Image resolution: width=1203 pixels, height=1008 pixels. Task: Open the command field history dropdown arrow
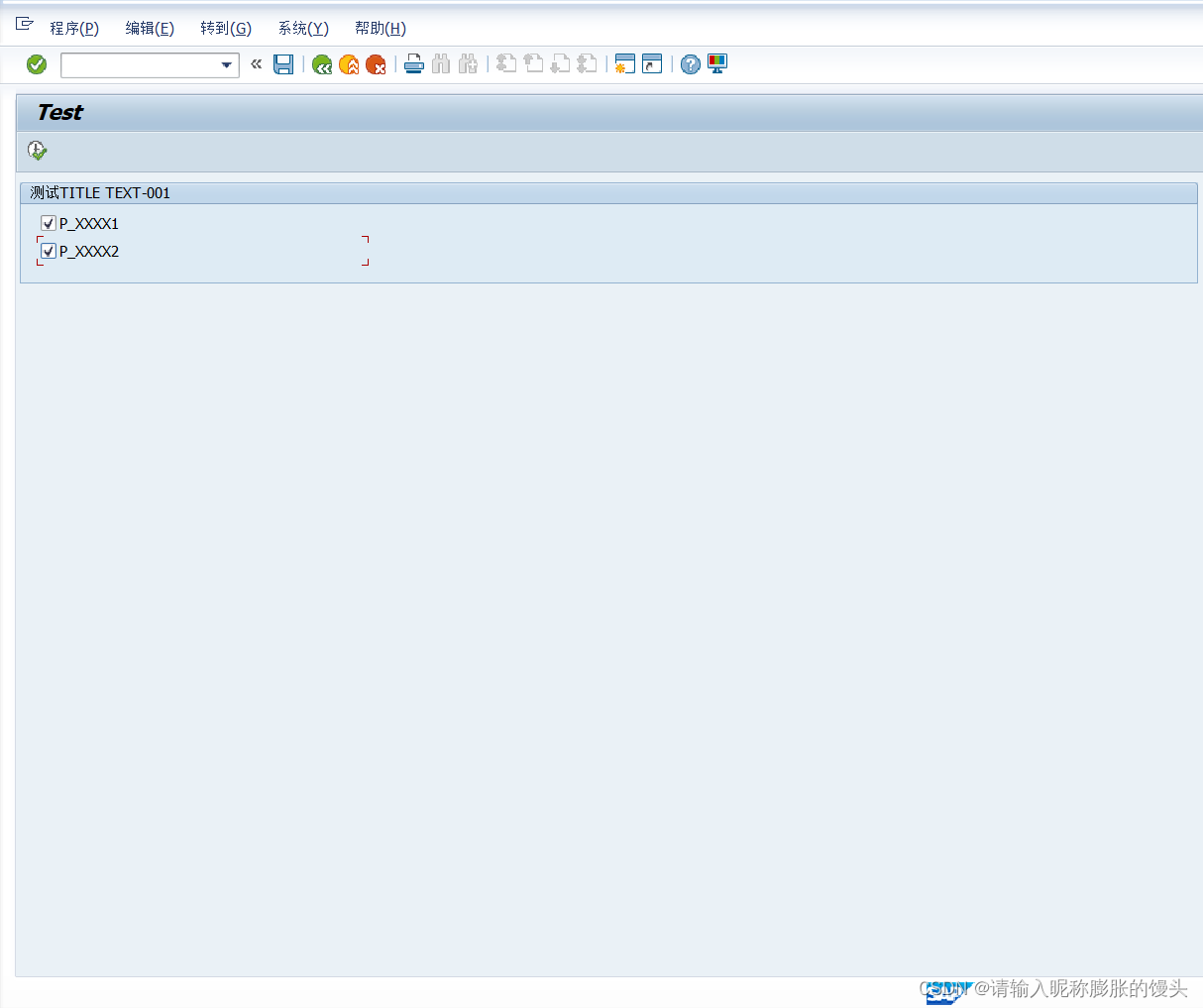click(x=227, y=65)
